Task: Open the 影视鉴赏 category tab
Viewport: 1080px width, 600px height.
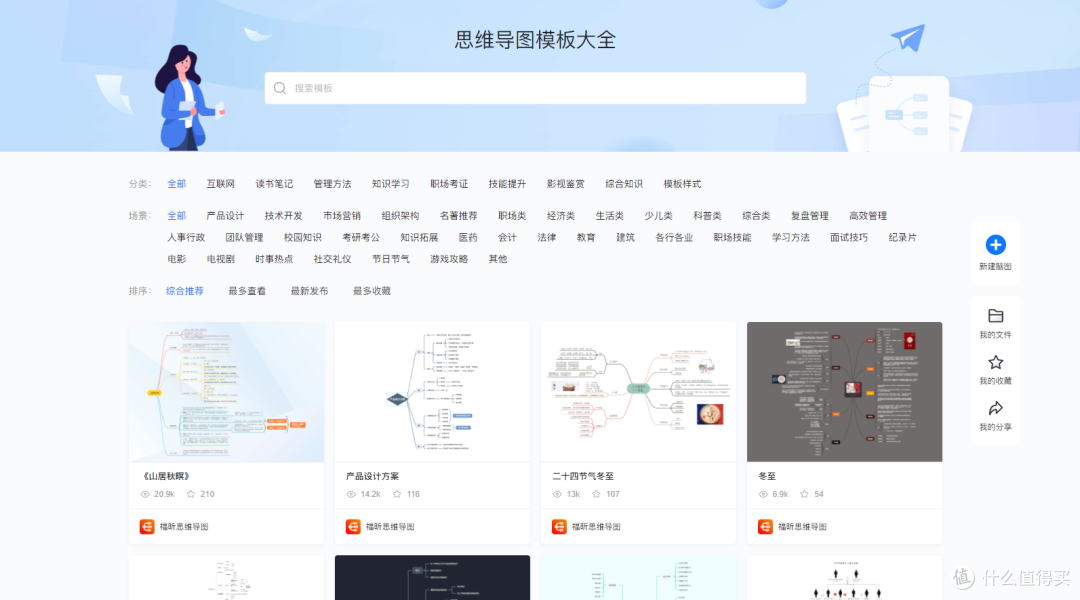Action: coord(565,184)
